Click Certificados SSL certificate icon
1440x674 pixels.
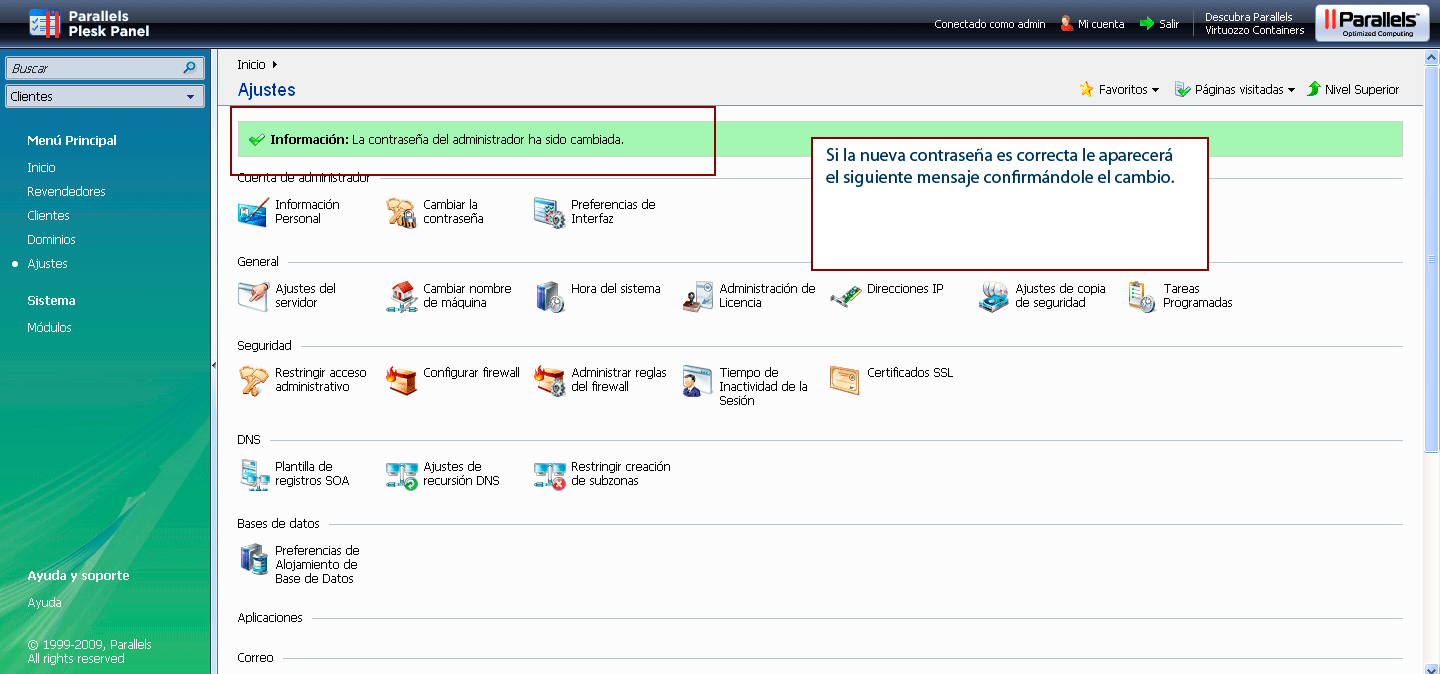point(846,380)
